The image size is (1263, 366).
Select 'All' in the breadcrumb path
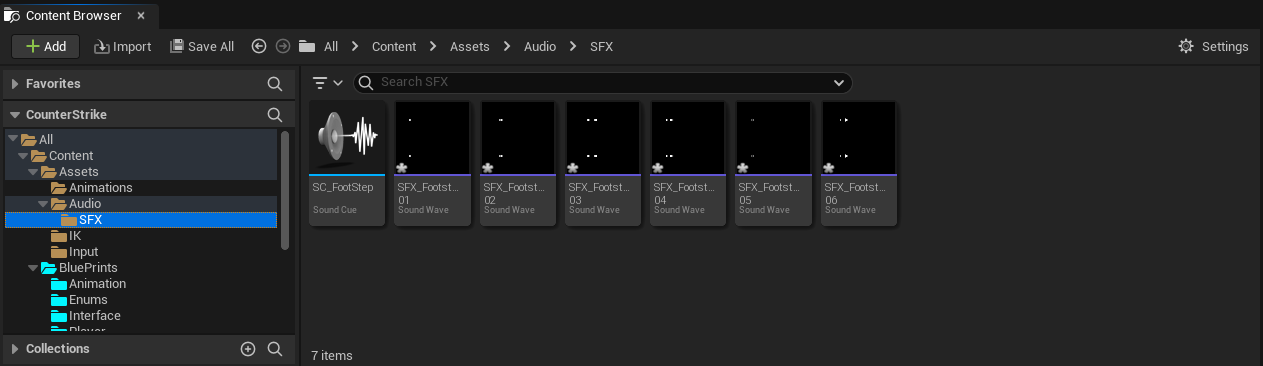point(331,46)
